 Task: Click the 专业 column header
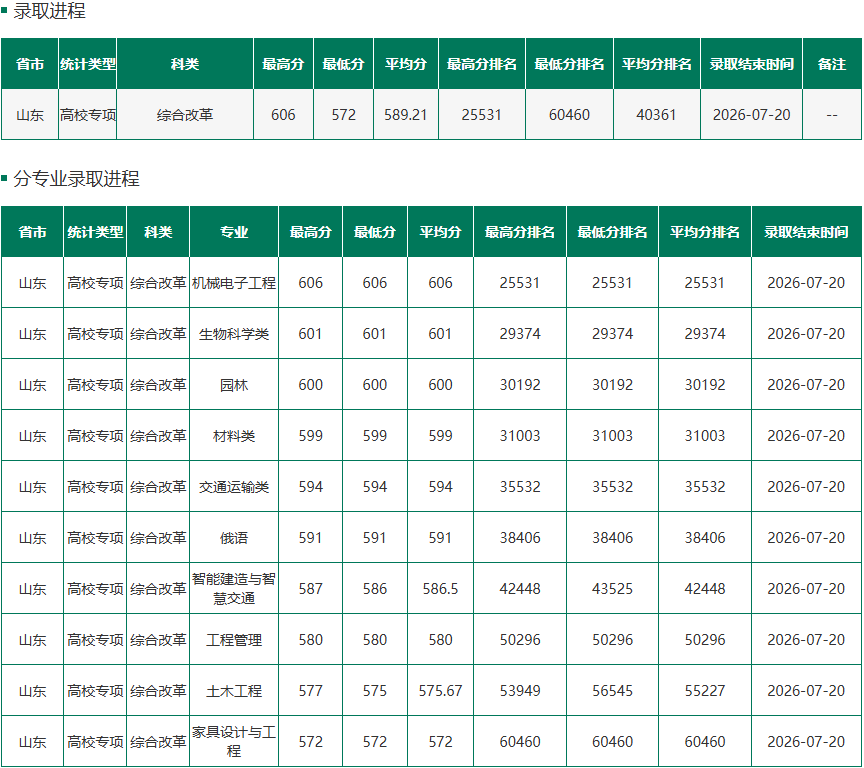(x=234, y=232)
